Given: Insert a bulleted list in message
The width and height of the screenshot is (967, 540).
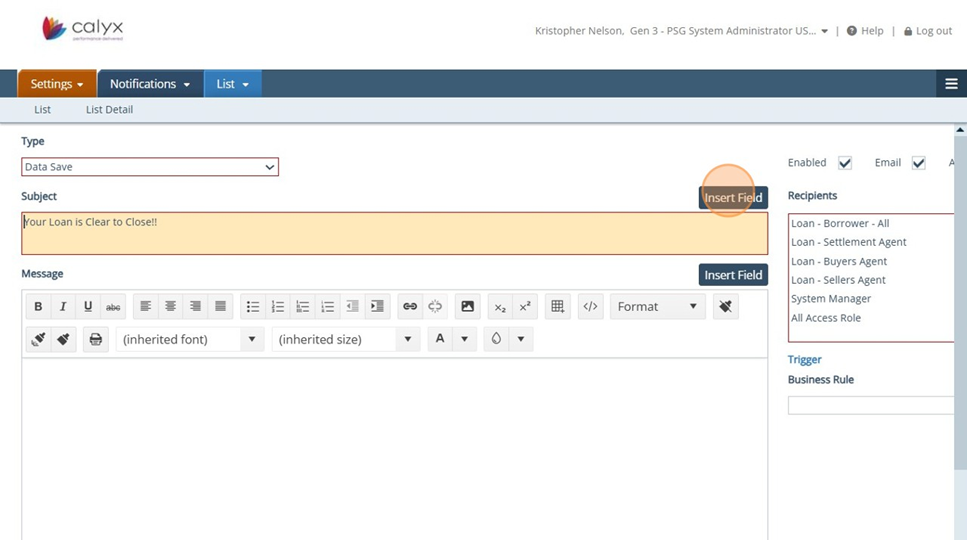Looking at the screenshot, I should 253,307.
